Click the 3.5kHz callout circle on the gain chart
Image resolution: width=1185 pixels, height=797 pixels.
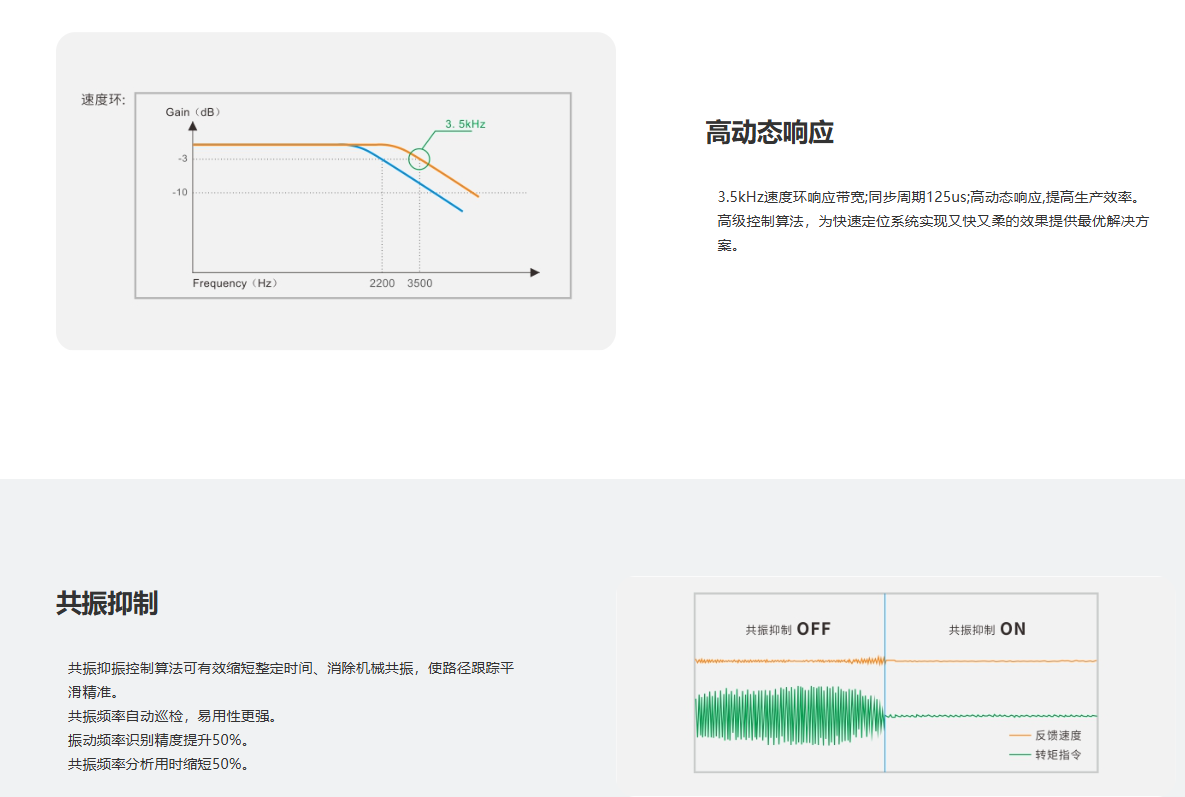(x=417, y=158)
